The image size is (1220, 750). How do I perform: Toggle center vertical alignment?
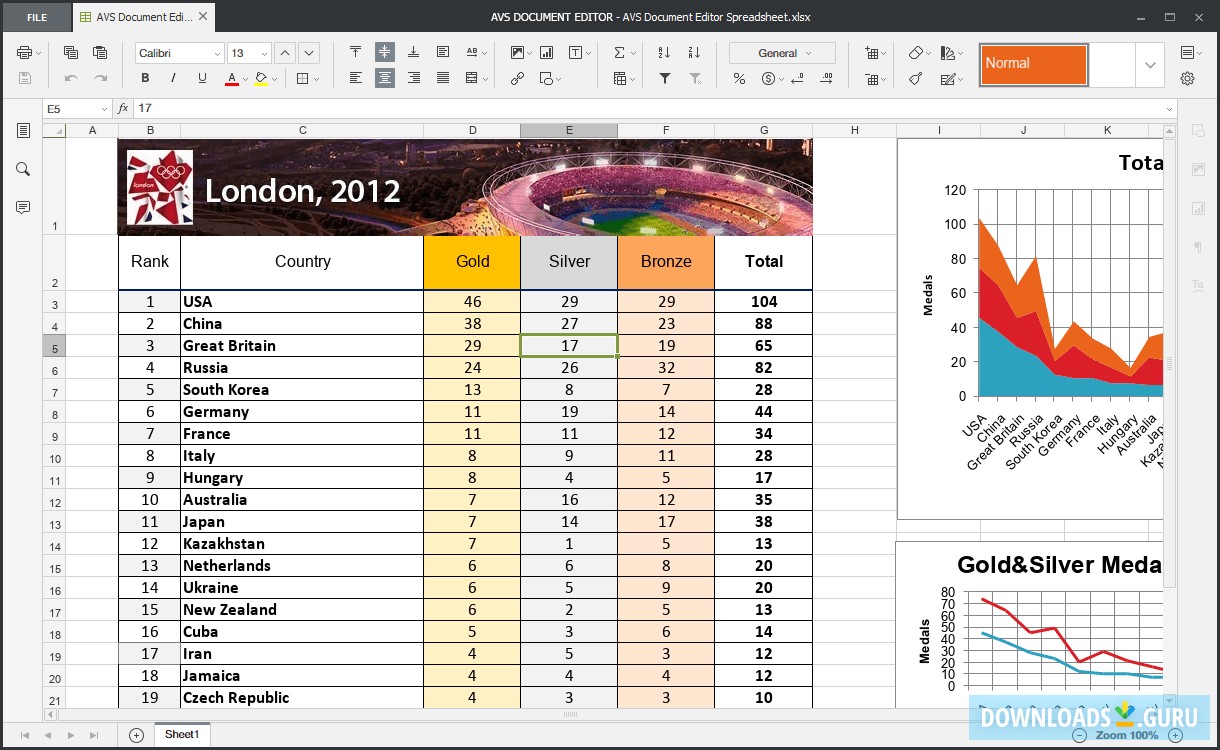click(x=384, y=52)
